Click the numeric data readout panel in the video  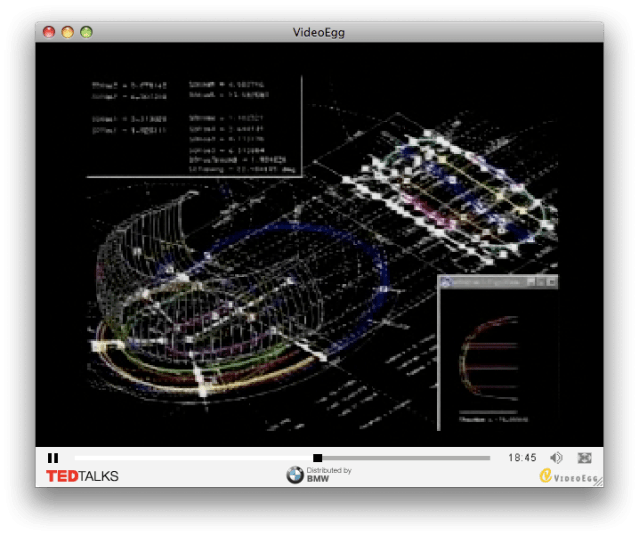pos(195,127)
